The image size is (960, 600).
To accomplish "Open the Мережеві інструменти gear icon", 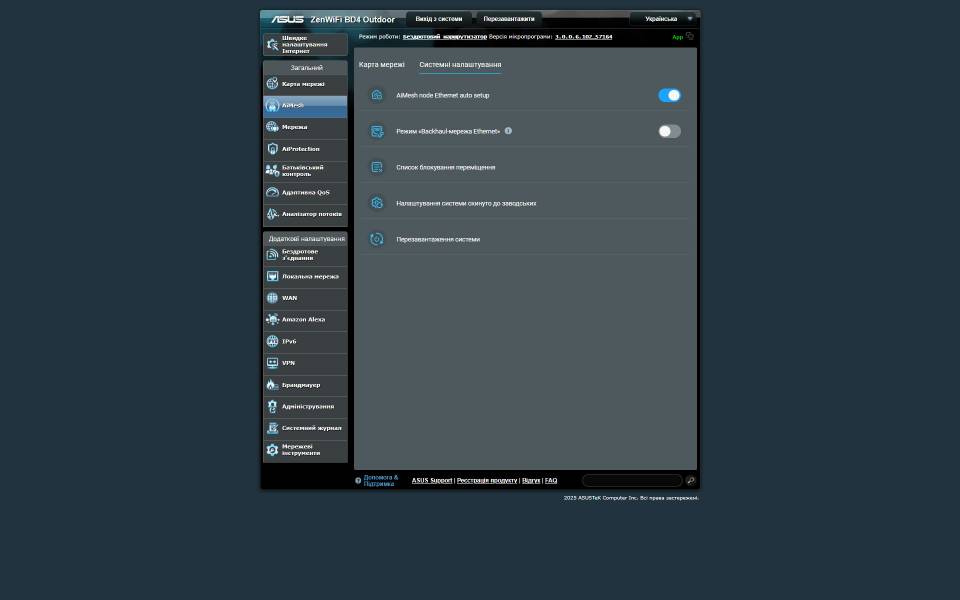I will (272, 450).
